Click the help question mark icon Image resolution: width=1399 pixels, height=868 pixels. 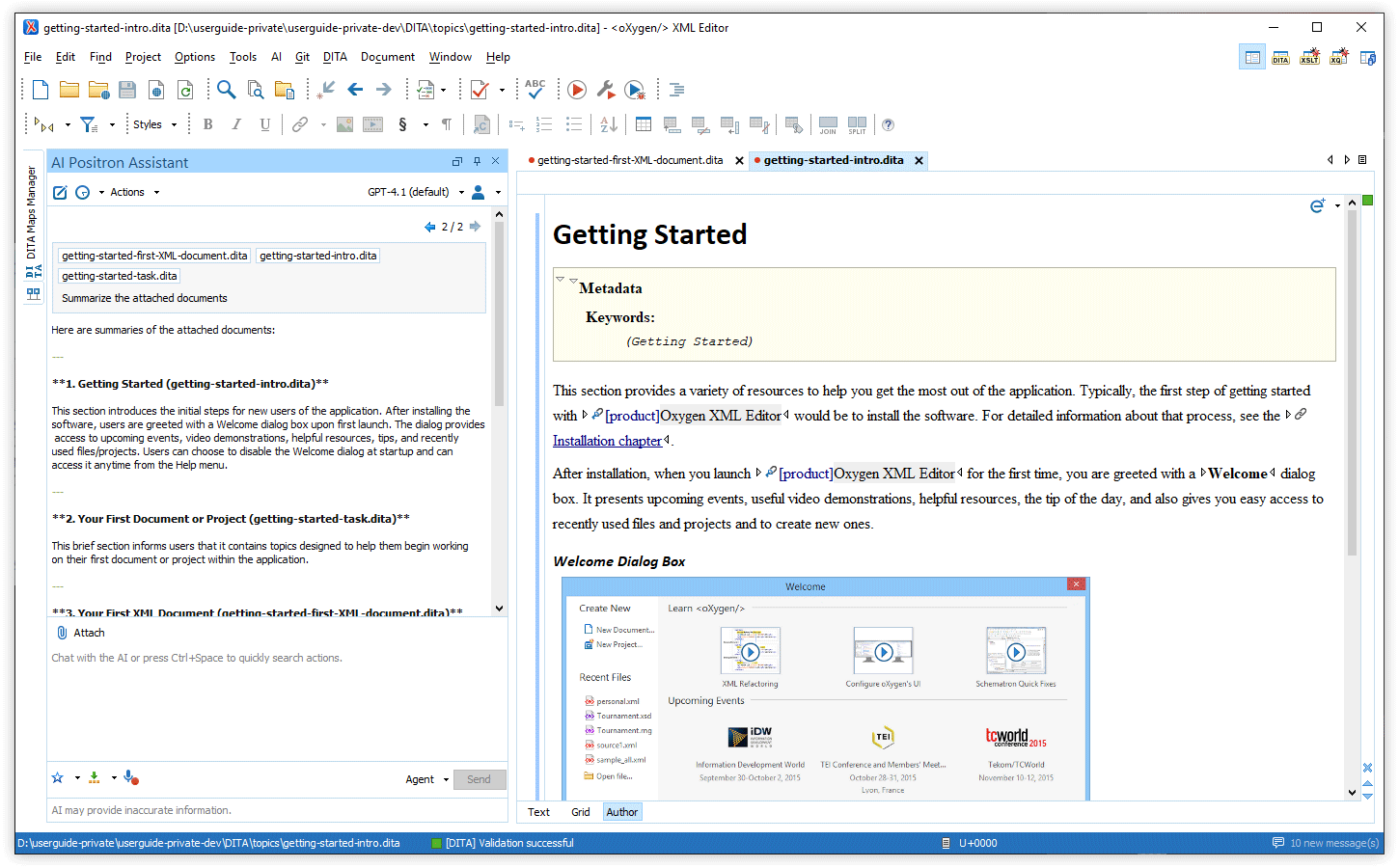click(x=889, y=124)
